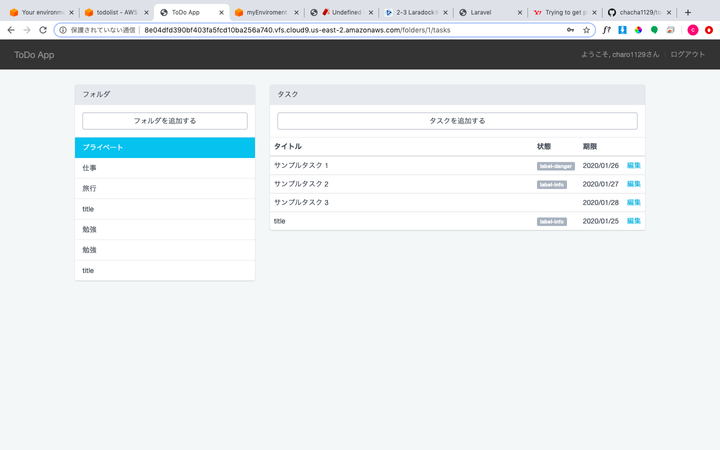Screen dimensions: 720x450
Task: Open the colorful wheel extension icon
Action: coord(638,30)
